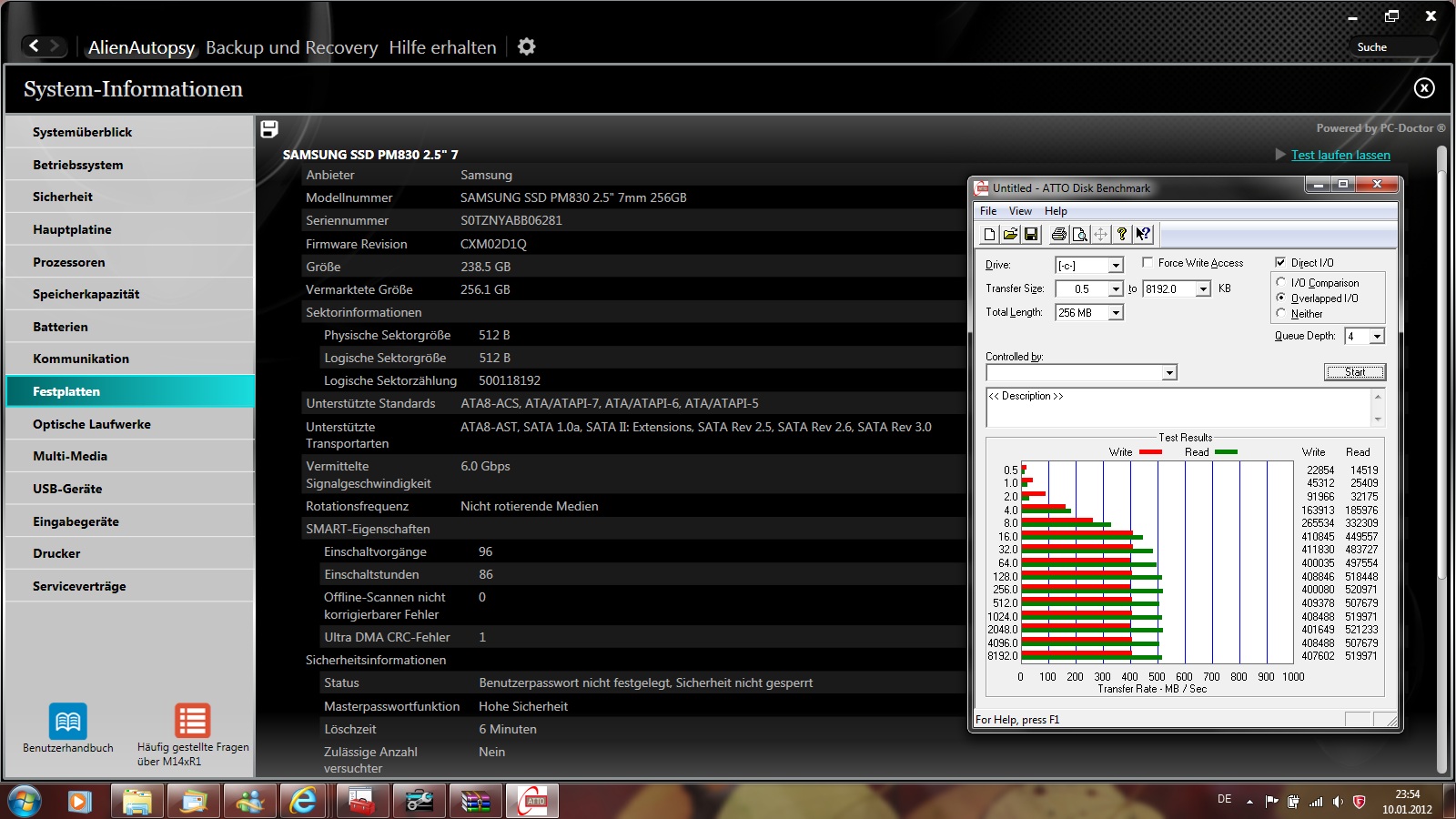Open the settings gear in AlienAutopsy header
Screen dimensions: 1456x819
pos(526,46)
